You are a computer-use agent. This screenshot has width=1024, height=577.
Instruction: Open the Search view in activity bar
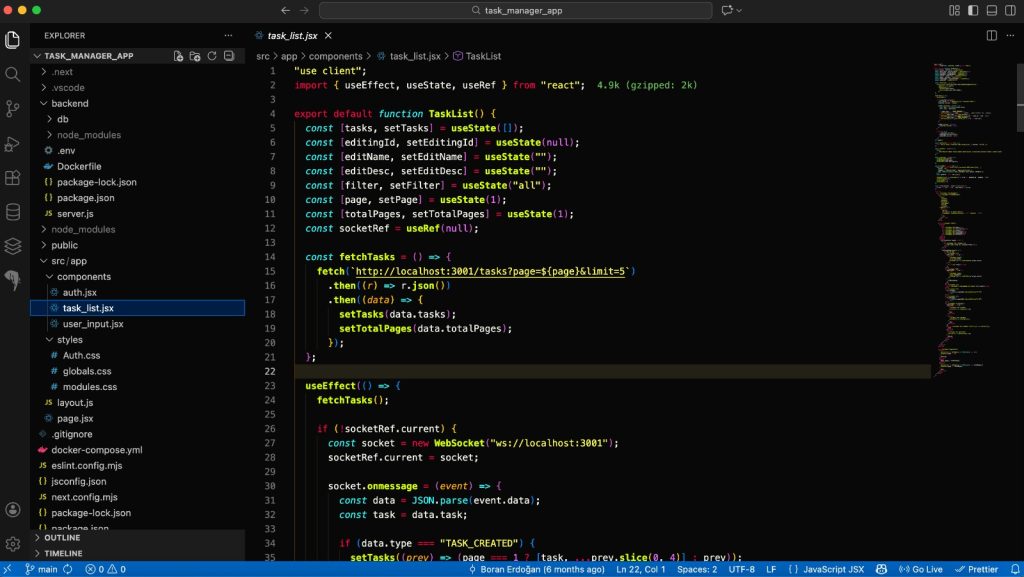[13, 74]
